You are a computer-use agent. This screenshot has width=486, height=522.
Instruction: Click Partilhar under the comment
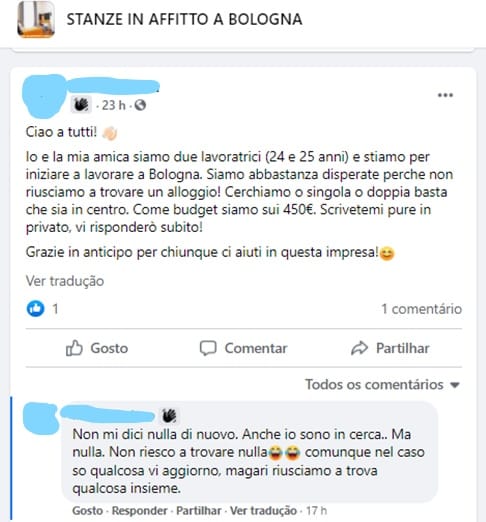199,511
